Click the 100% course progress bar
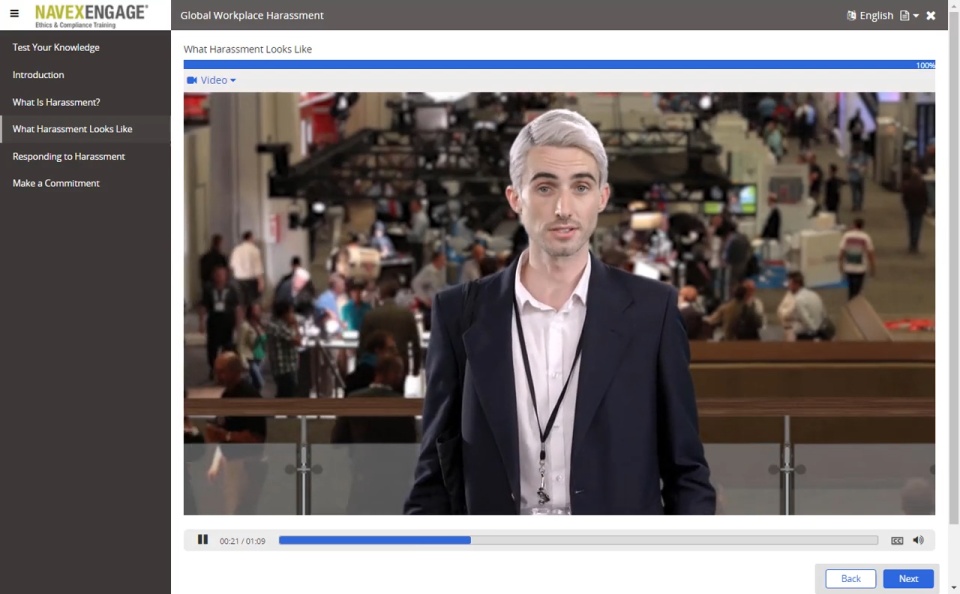Viewport: 960px width, 594px height. [x=559, y=65]
